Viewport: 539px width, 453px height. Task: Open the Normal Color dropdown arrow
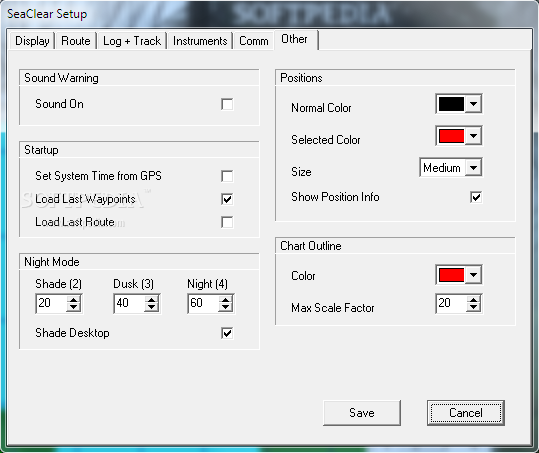473,103
